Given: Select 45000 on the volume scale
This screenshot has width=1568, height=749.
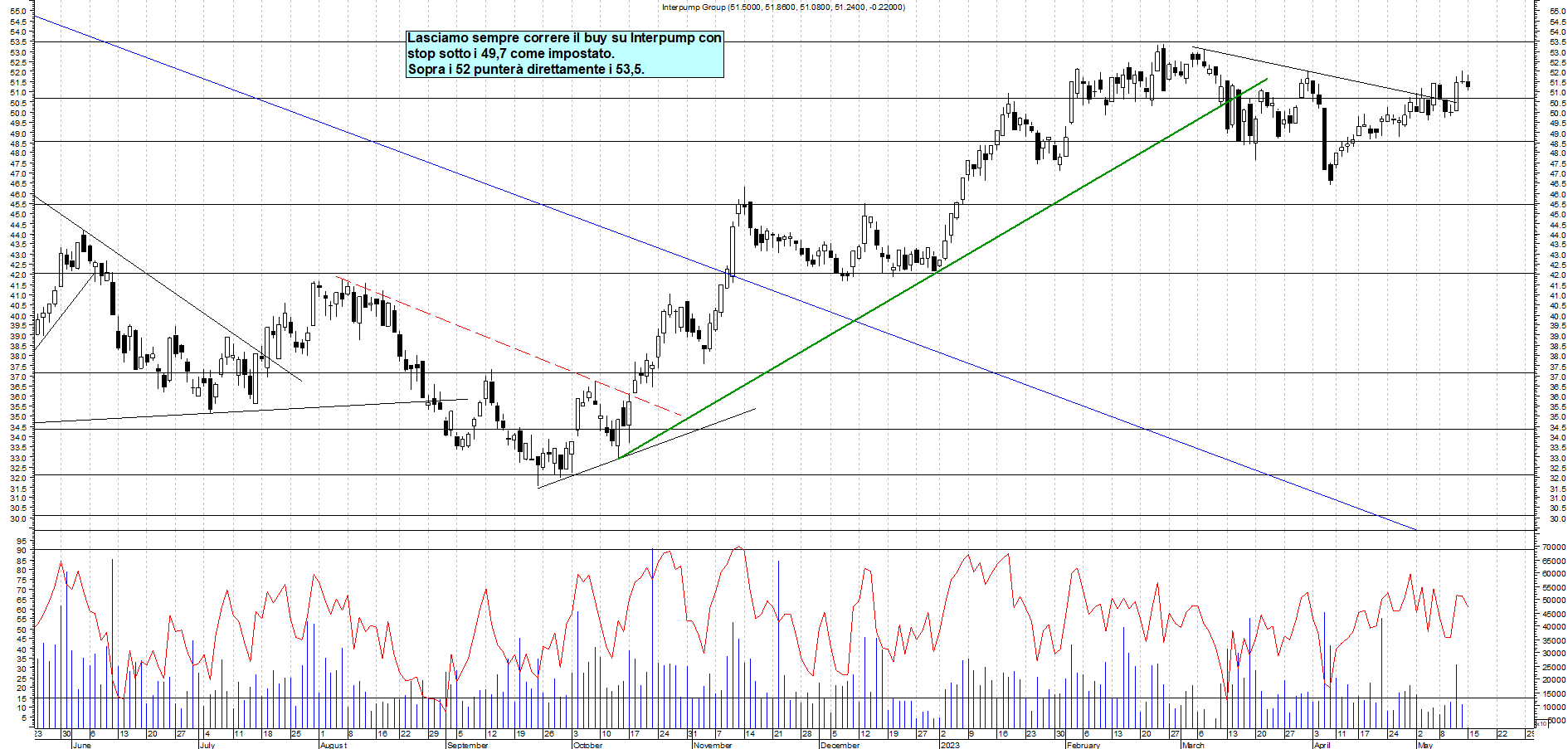Looking at the screenshot, I should click(1554, 614).
